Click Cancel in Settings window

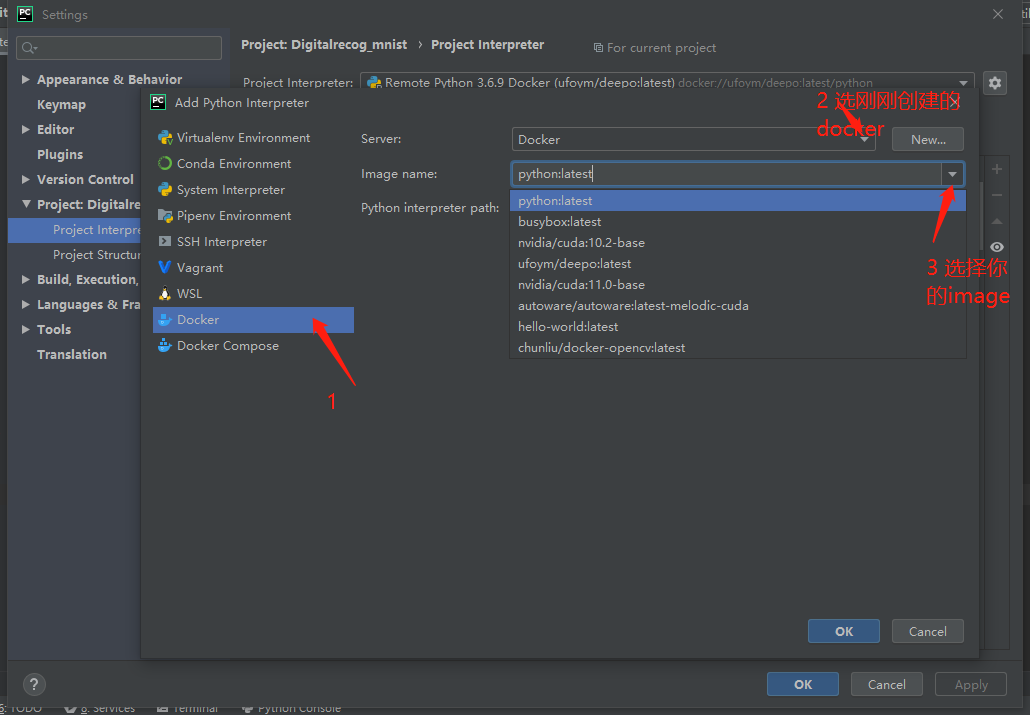887,685
